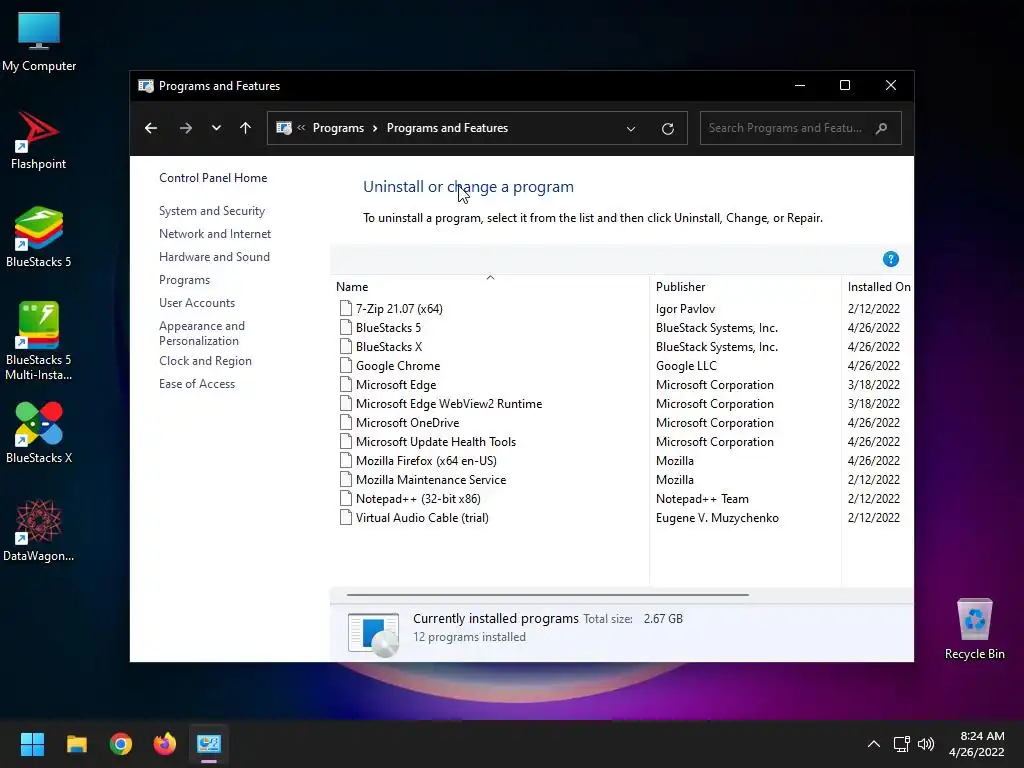The width and height of the screenshot is (1024, 768).
Task: Select Virtual Audio Cable (trial) entry
Action: [423, 518]
